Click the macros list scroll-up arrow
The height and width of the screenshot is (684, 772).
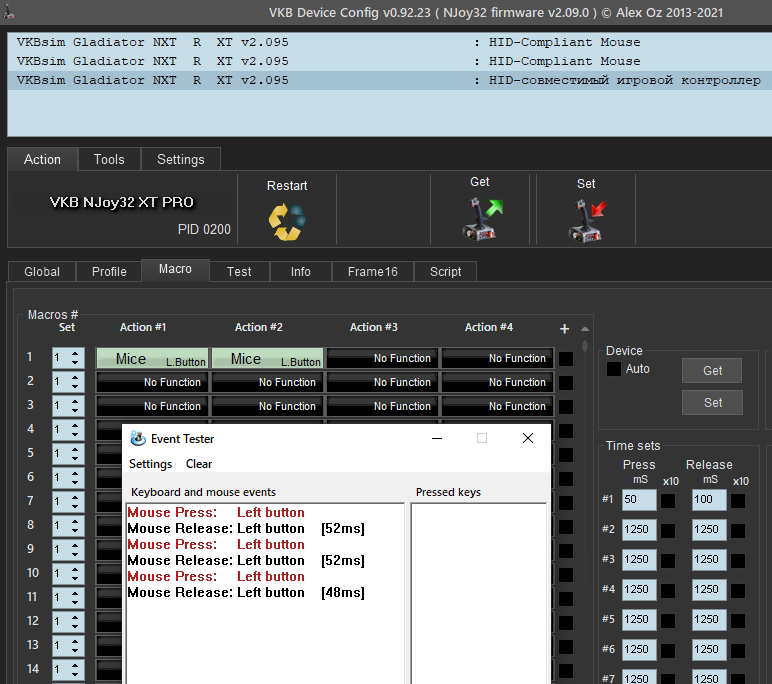coord(585,329)
